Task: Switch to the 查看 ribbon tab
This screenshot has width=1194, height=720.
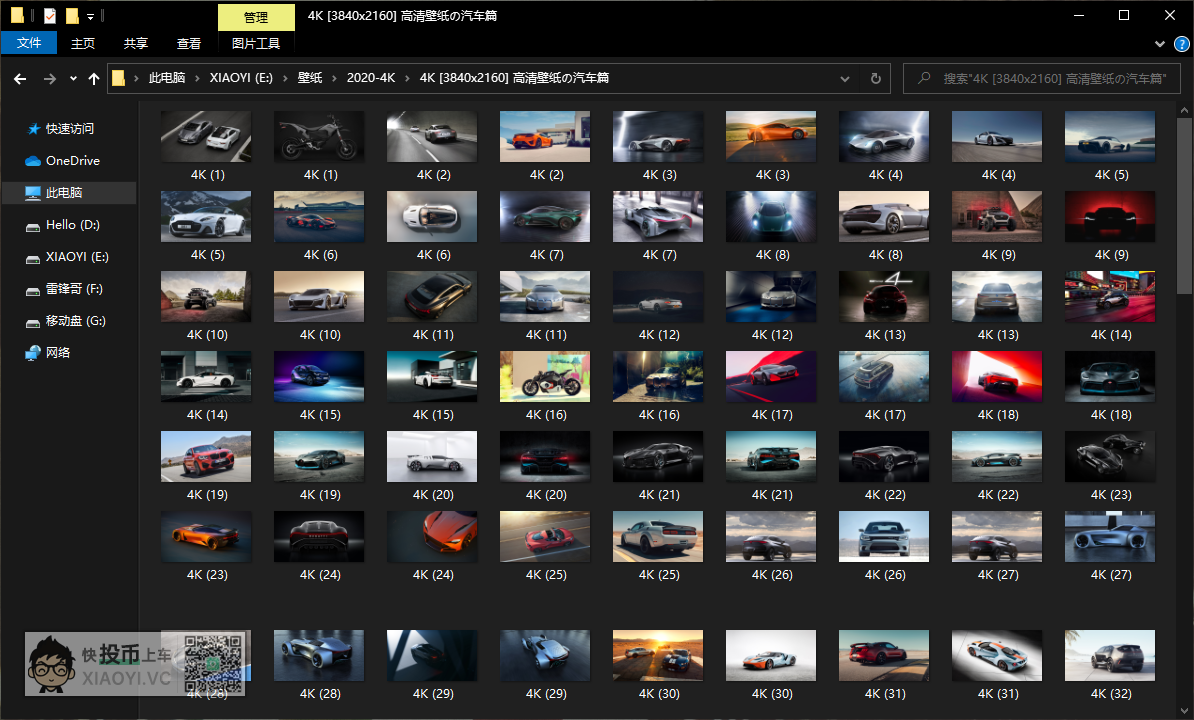Action: [x=189, y=43]
